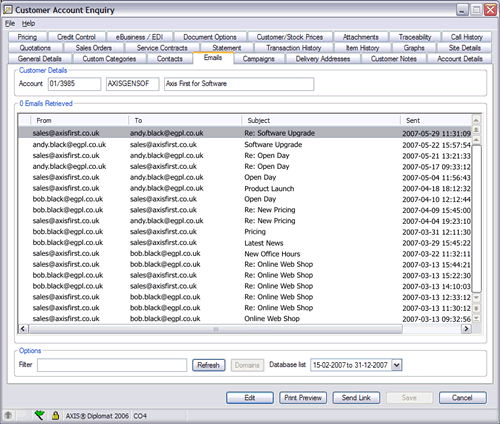Select the Item History tab
The width and height of the screenshot is (500, 424).
(362, 48)
